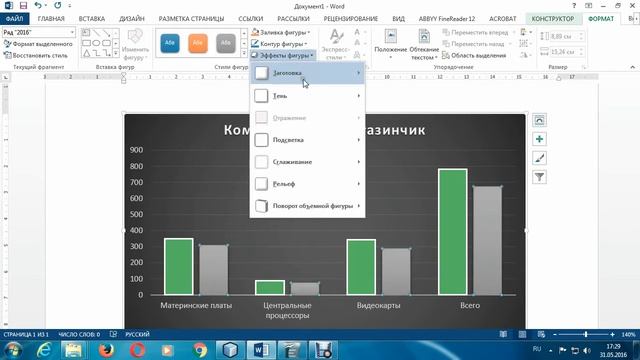Open the ACROBAT ribbon tab
The image size is (640, 360).
tap(503, 19)
